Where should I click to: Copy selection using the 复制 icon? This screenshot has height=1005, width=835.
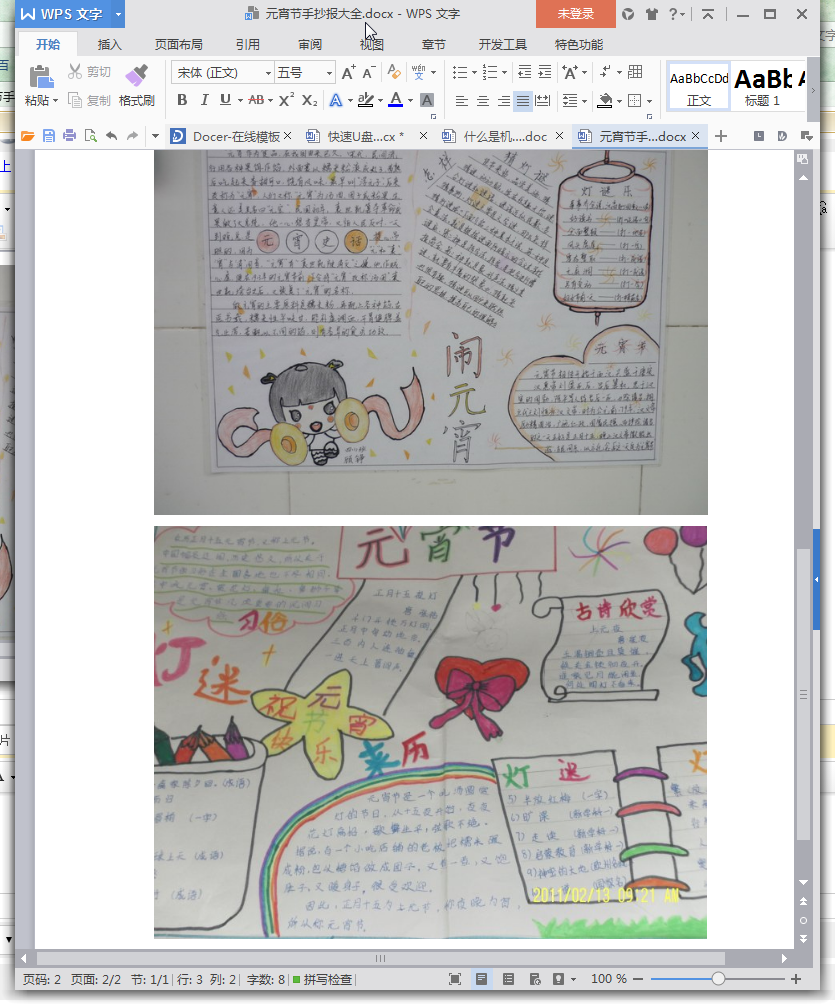pyautogui.click(x=75, y=100)
